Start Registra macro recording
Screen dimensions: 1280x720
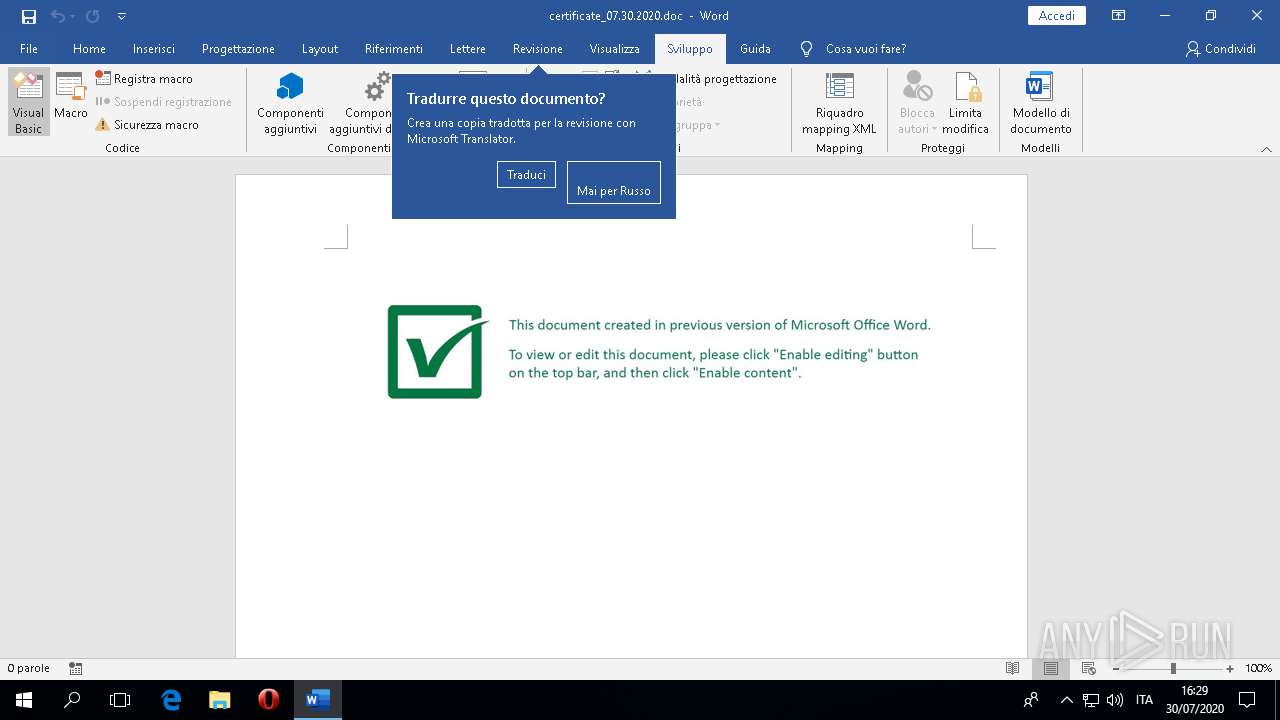pos(144,78)
